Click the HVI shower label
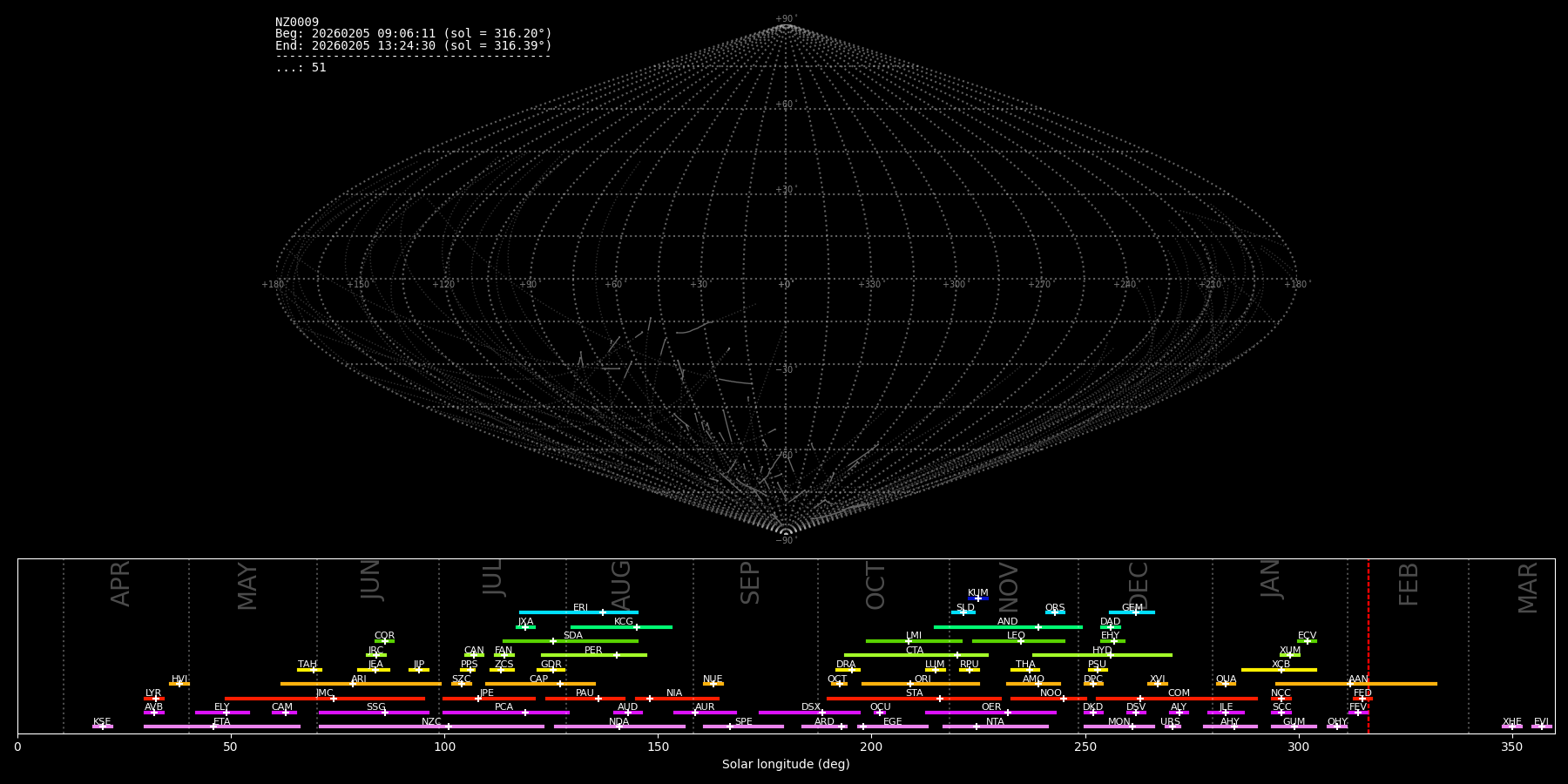Screen dimensions: 1568x784 coord(179,679)
